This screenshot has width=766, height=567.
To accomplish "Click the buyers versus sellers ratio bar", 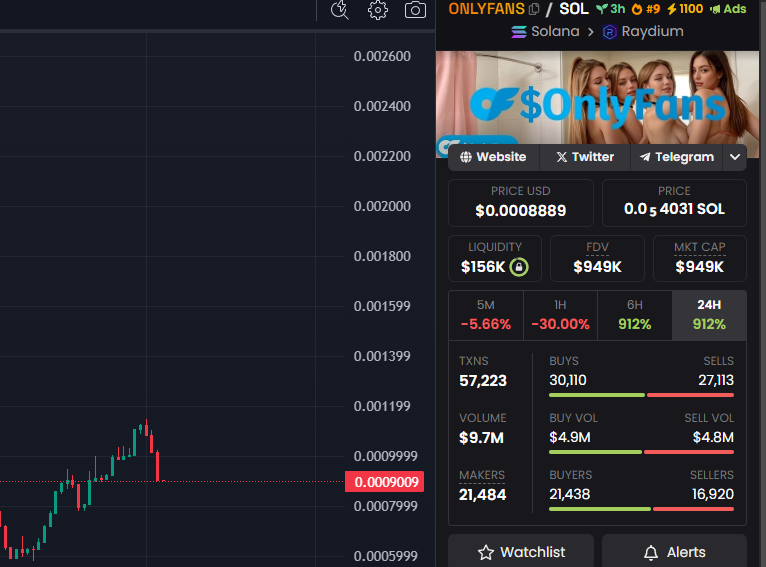I will coord(641,509).
